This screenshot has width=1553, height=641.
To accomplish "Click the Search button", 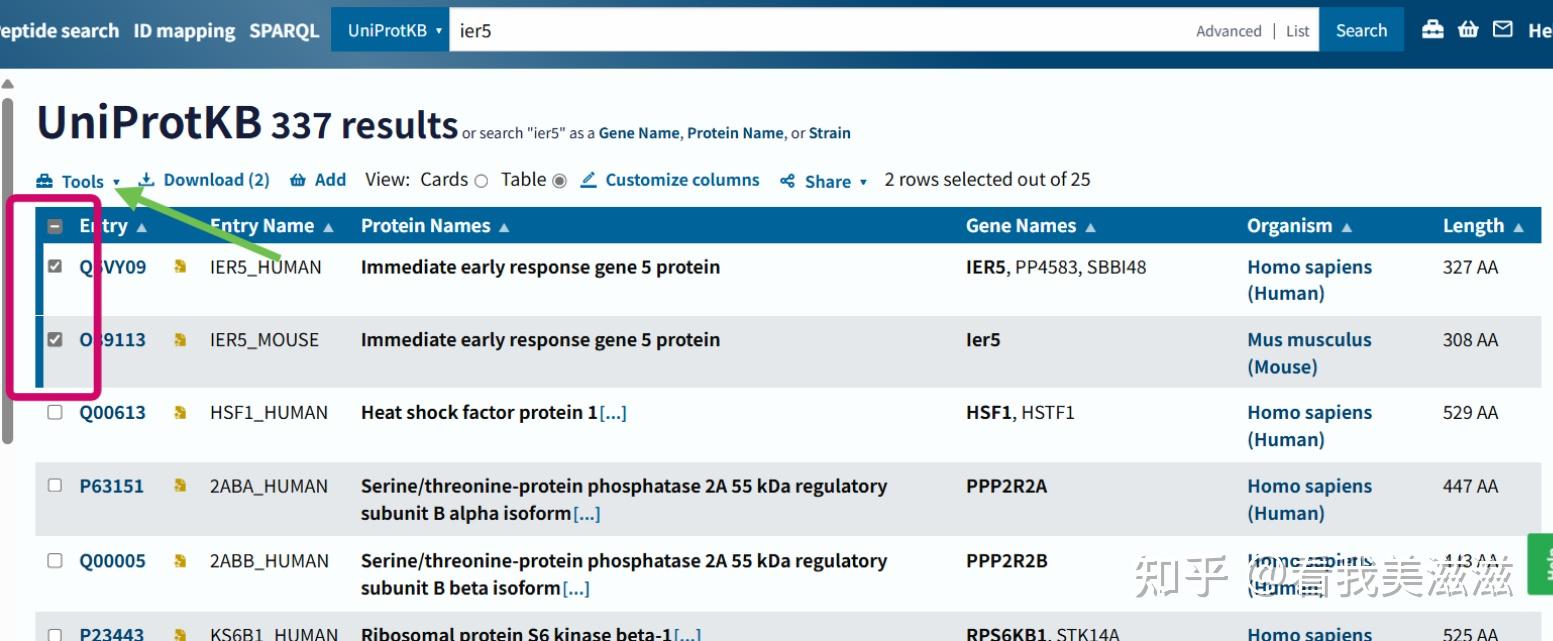I will click(x=1361, y=30).
